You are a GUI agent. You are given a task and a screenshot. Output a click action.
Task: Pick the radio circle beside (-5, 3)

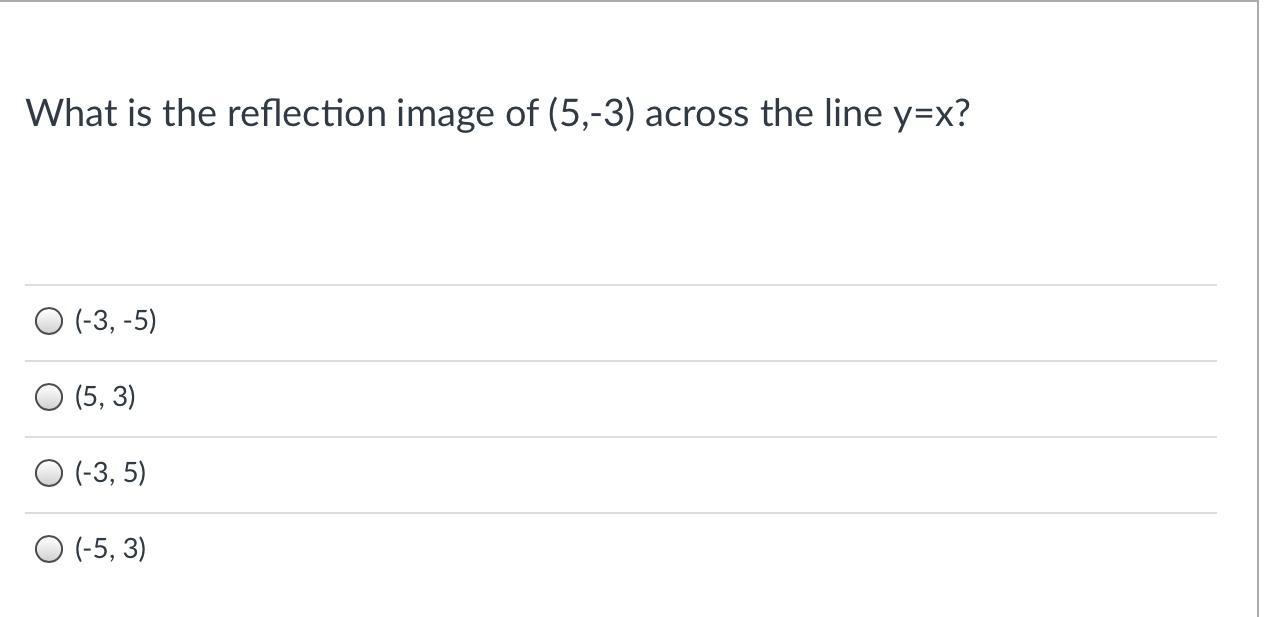(48, 549)
